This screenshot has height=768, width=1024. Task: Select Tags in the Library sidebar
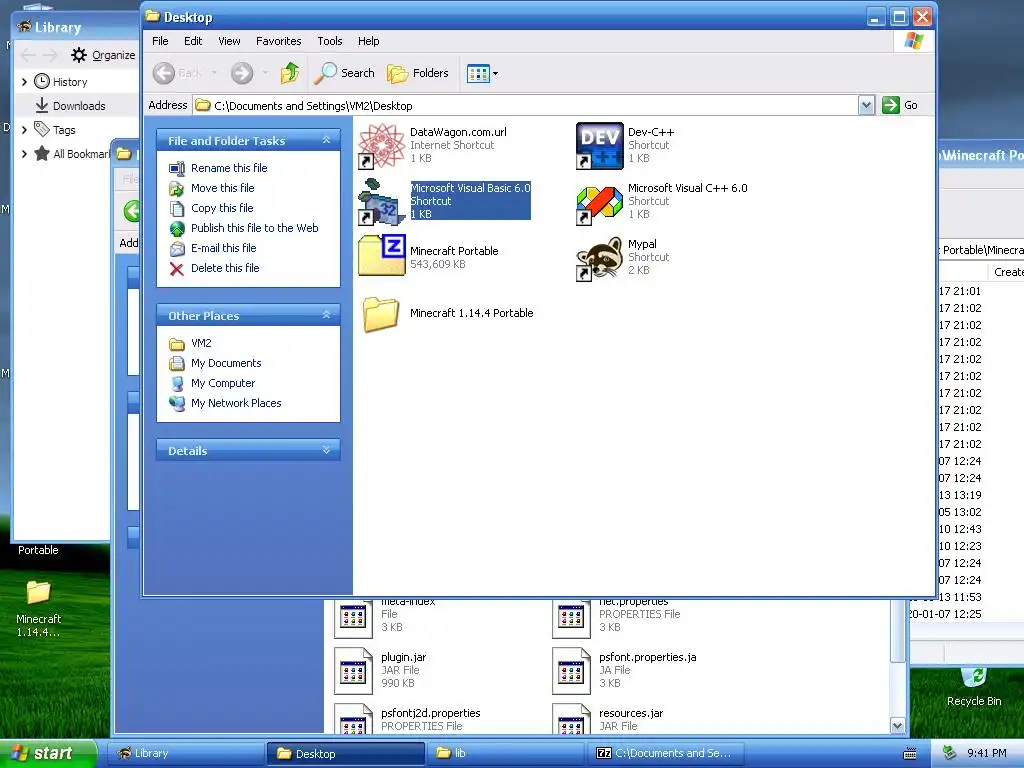[64, 130]
